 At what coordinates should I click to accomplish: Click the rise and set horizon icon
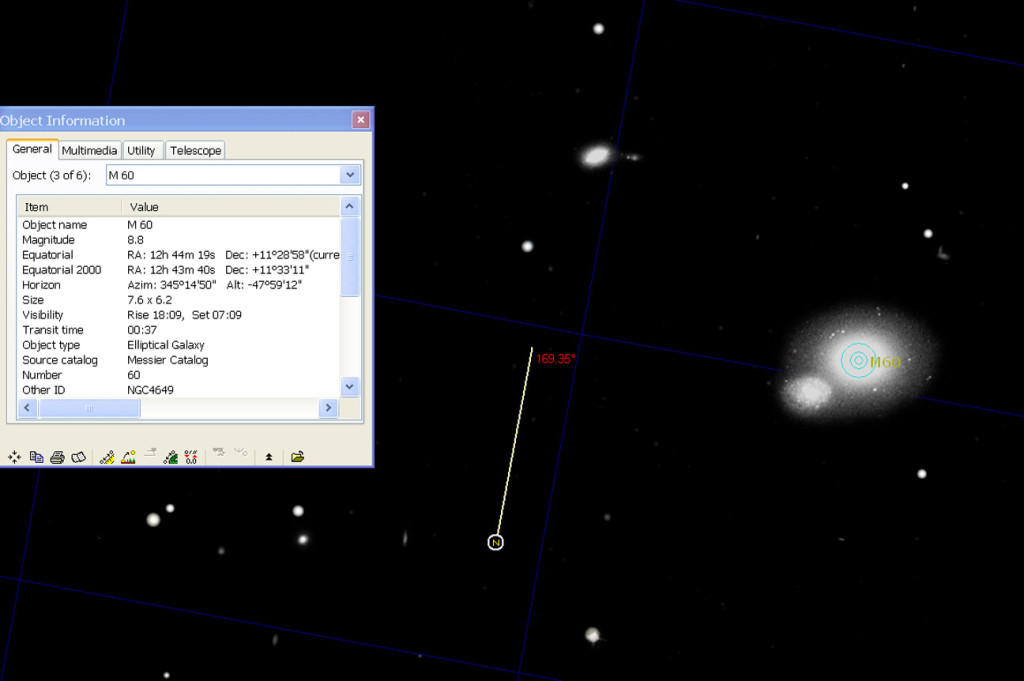coord(128,457)
